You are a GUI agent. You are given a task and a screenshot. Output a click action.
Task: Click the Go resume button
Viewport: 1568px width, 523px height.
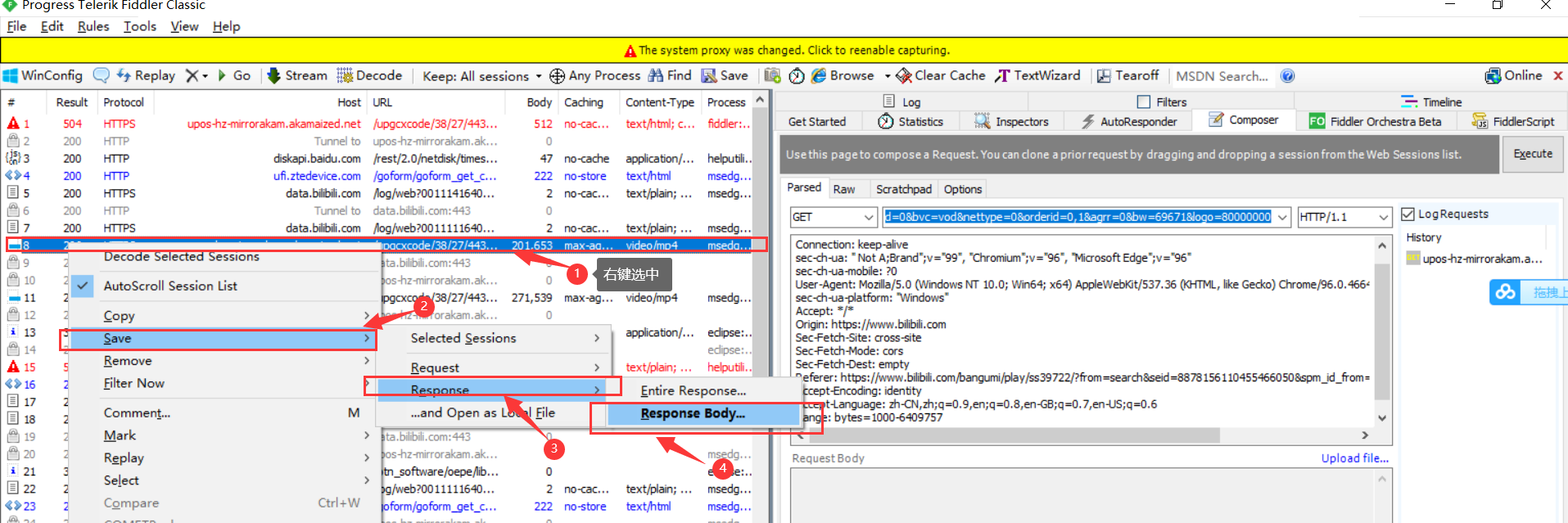[x=234, y=75]
